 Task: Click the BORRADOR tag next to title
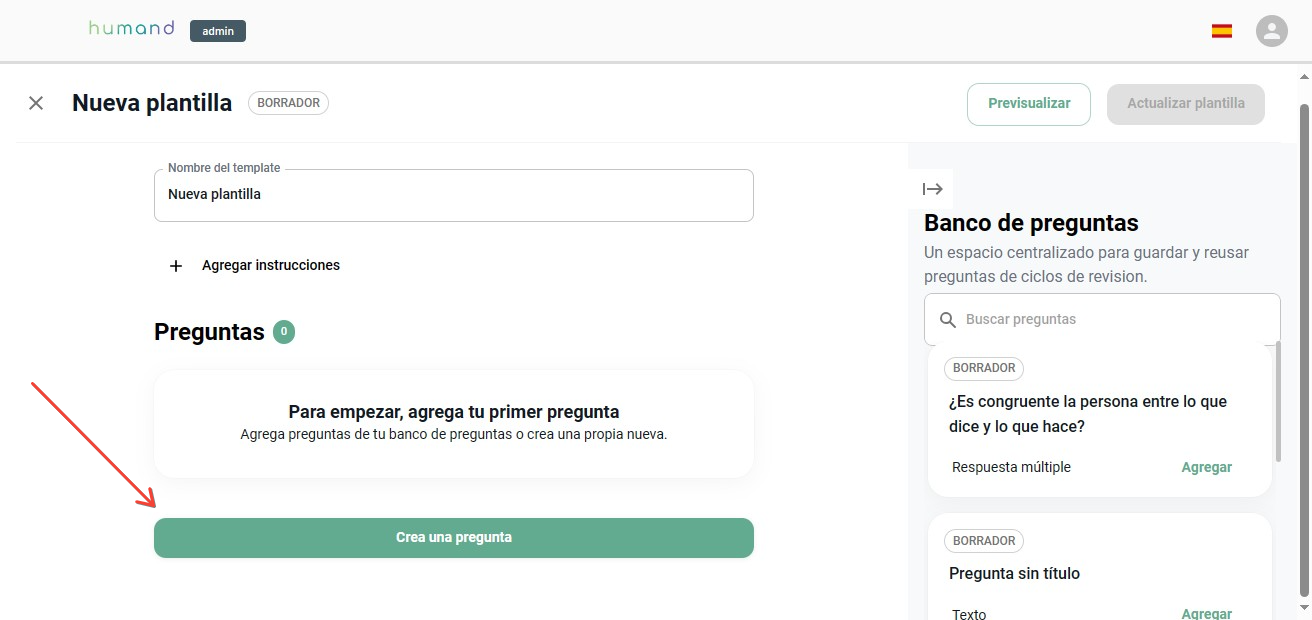click(x=288, y=103)
